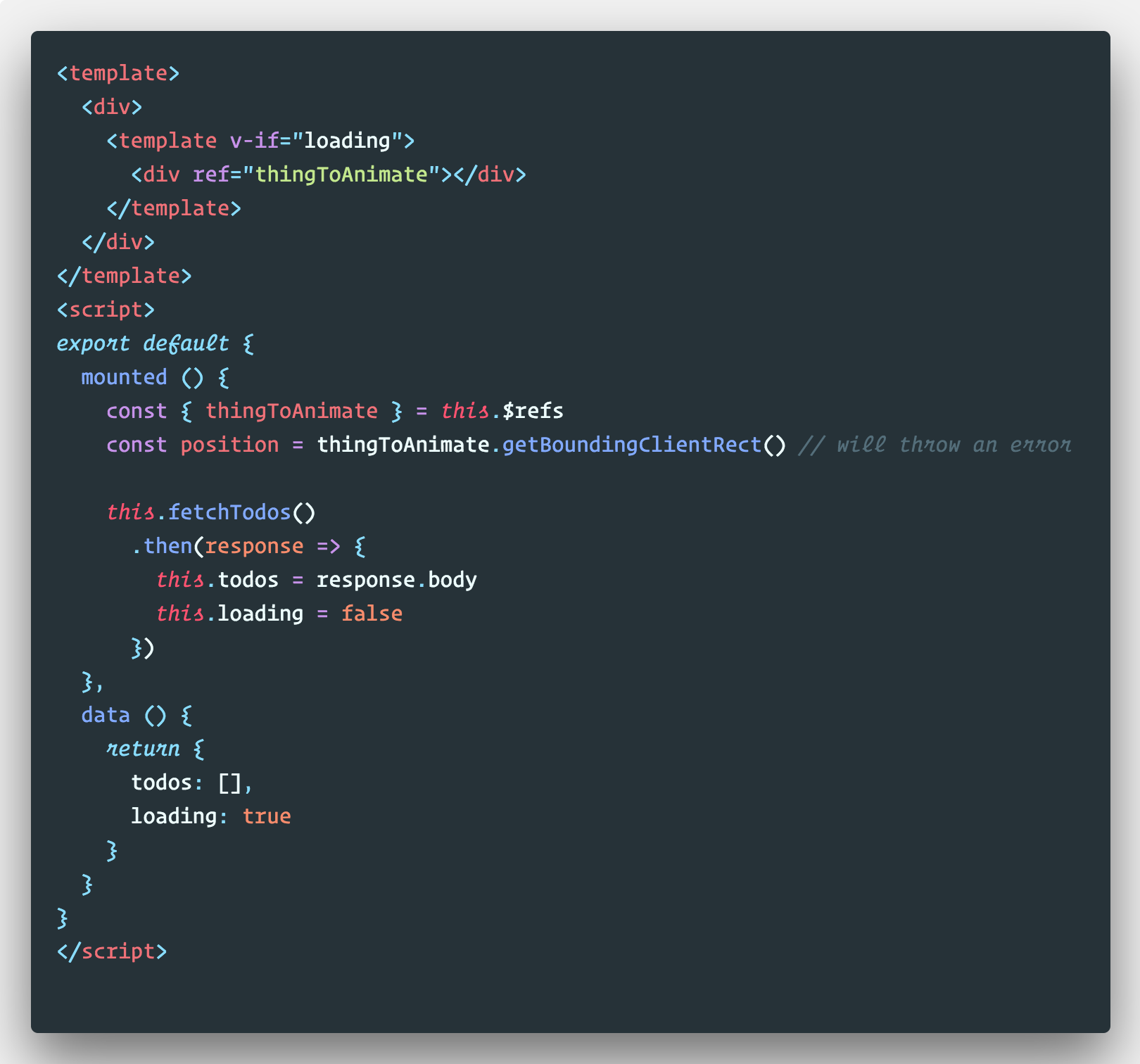Click the data function name
This screenshot has width=1140, height=1064.
coord(106,715)
